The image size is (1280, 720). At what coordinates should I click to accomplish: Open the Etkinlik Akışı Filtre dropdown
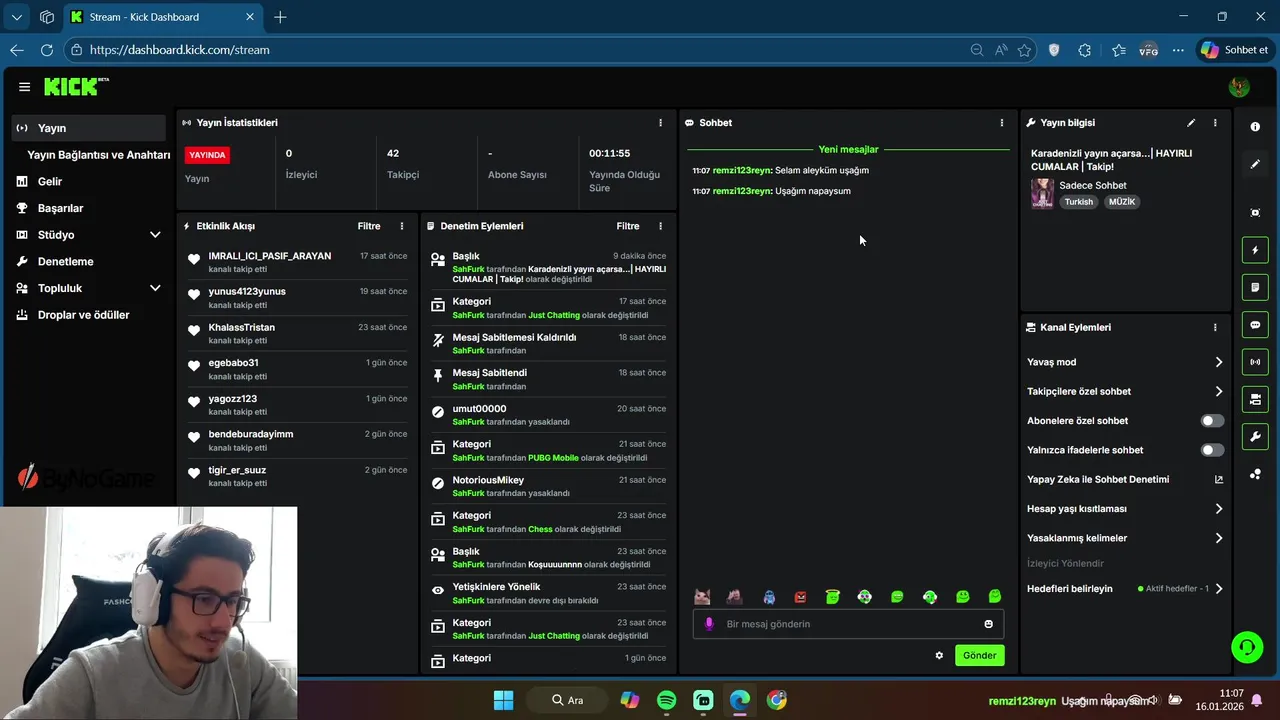[369, 226]
